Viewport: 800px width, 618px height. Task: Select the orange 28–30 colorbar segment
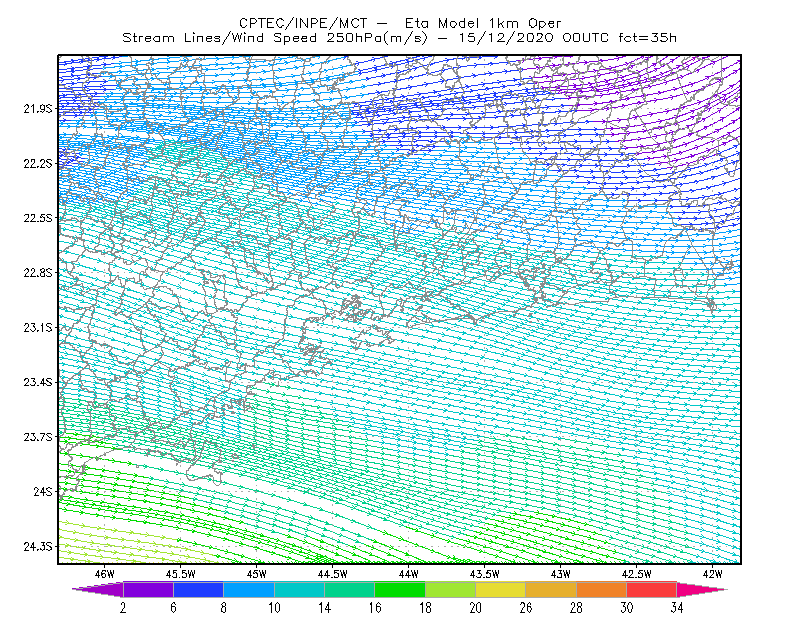pyautogui.click(x=602, y=589)
